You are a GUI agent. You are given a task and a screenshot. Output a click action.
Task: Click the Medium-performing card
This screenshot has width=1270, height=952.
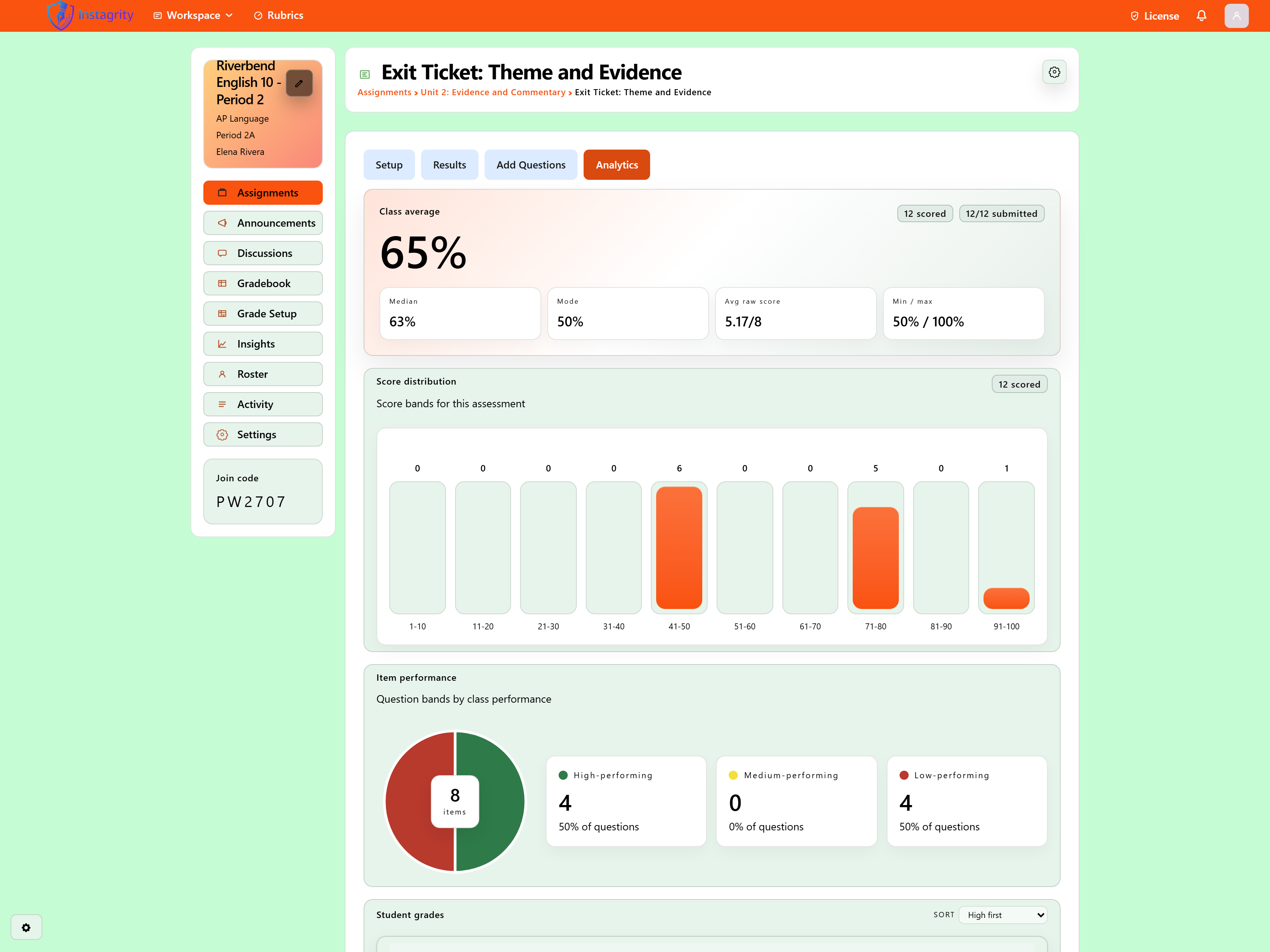[796, 801]
